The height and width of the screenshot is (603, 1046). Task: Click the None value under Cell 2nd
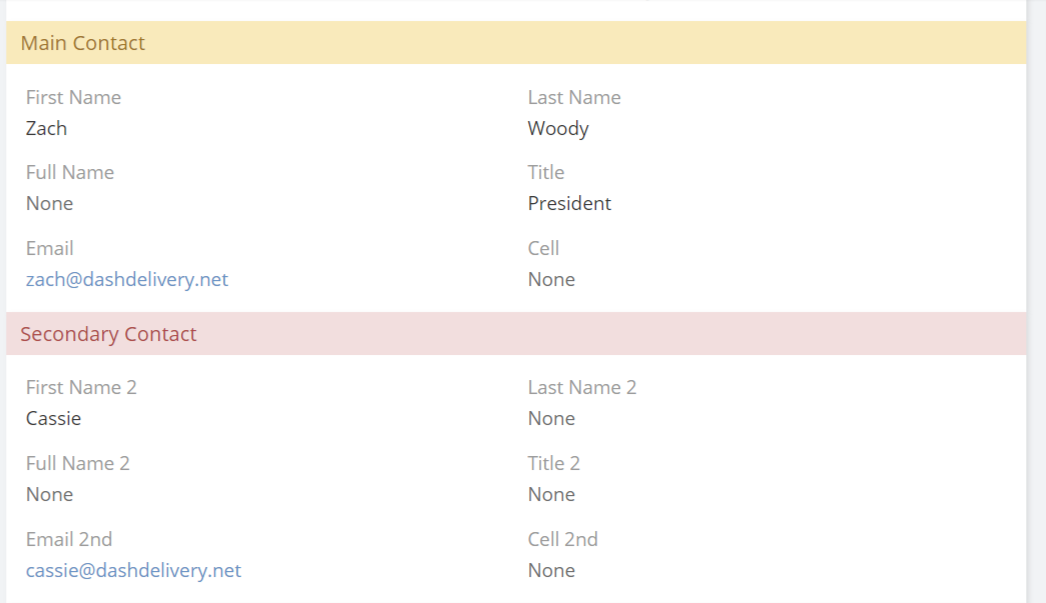(x=551, y=571)
